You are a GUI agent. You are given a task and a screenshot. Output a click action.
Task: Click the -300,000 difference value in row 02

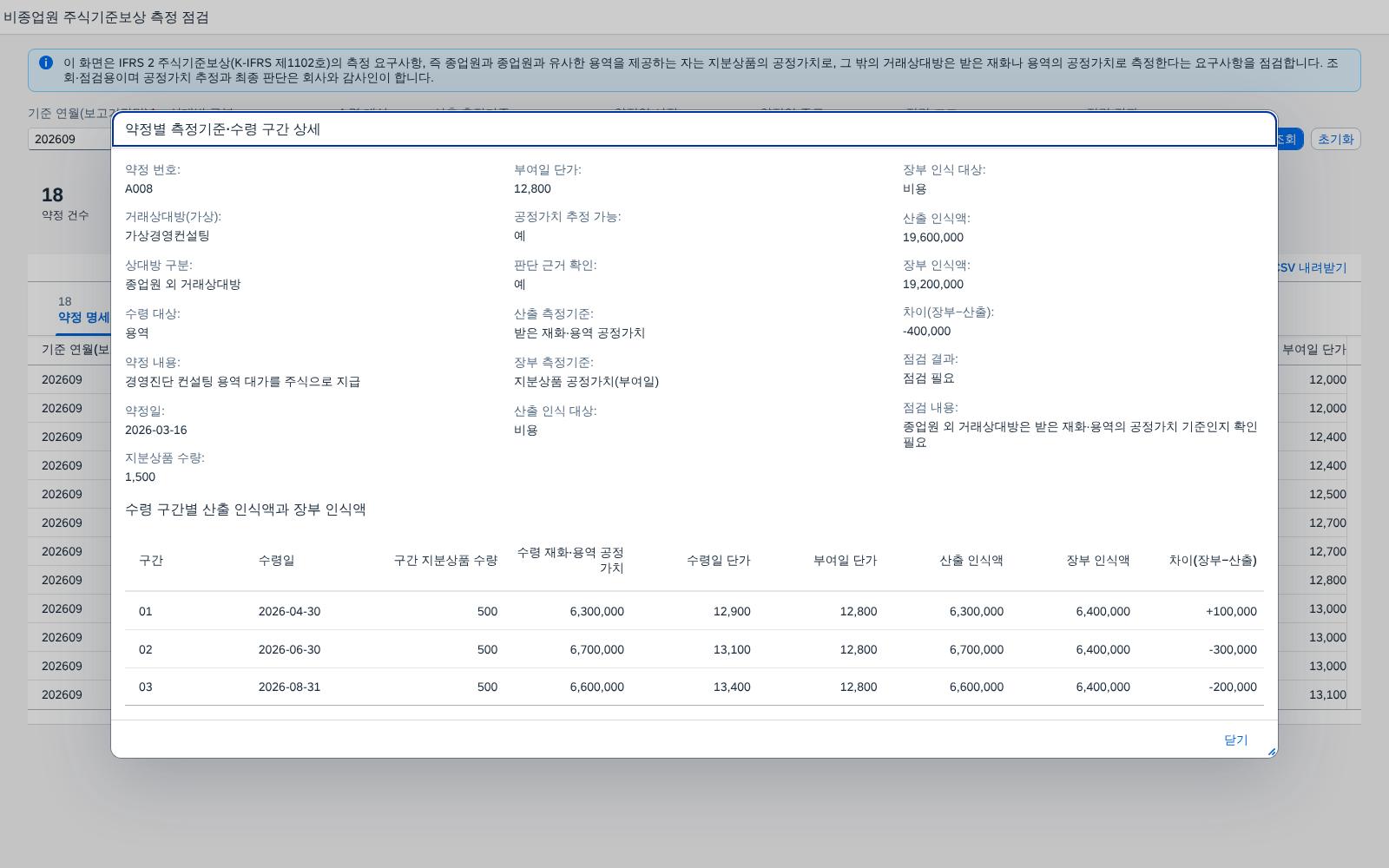pyautogui.click(x=1233, y=650)
